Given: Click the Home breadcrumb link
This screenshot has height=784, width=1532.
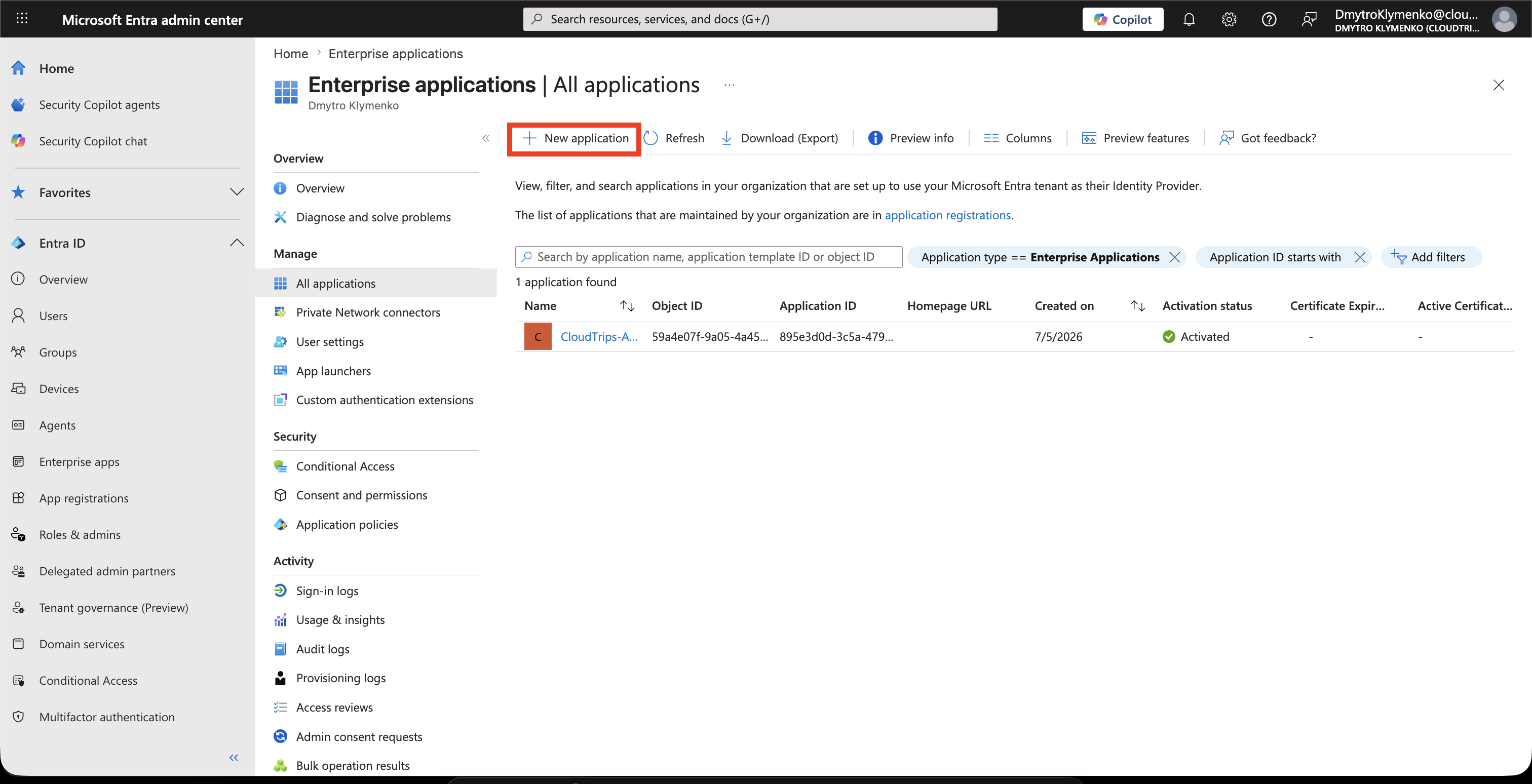Looking at the screenshot, I should click(291, 54).
